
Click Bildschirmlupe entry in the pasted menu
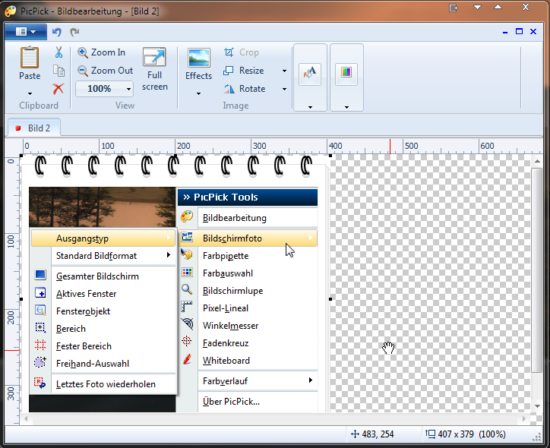tap(233, 291)
